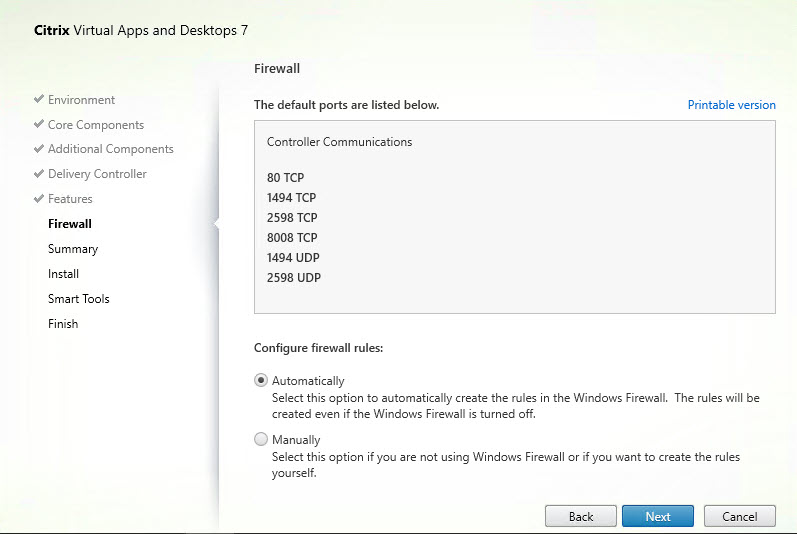Go back with the Back button
The width and height of the screenshot is (797, 534).
click(580, 516)
